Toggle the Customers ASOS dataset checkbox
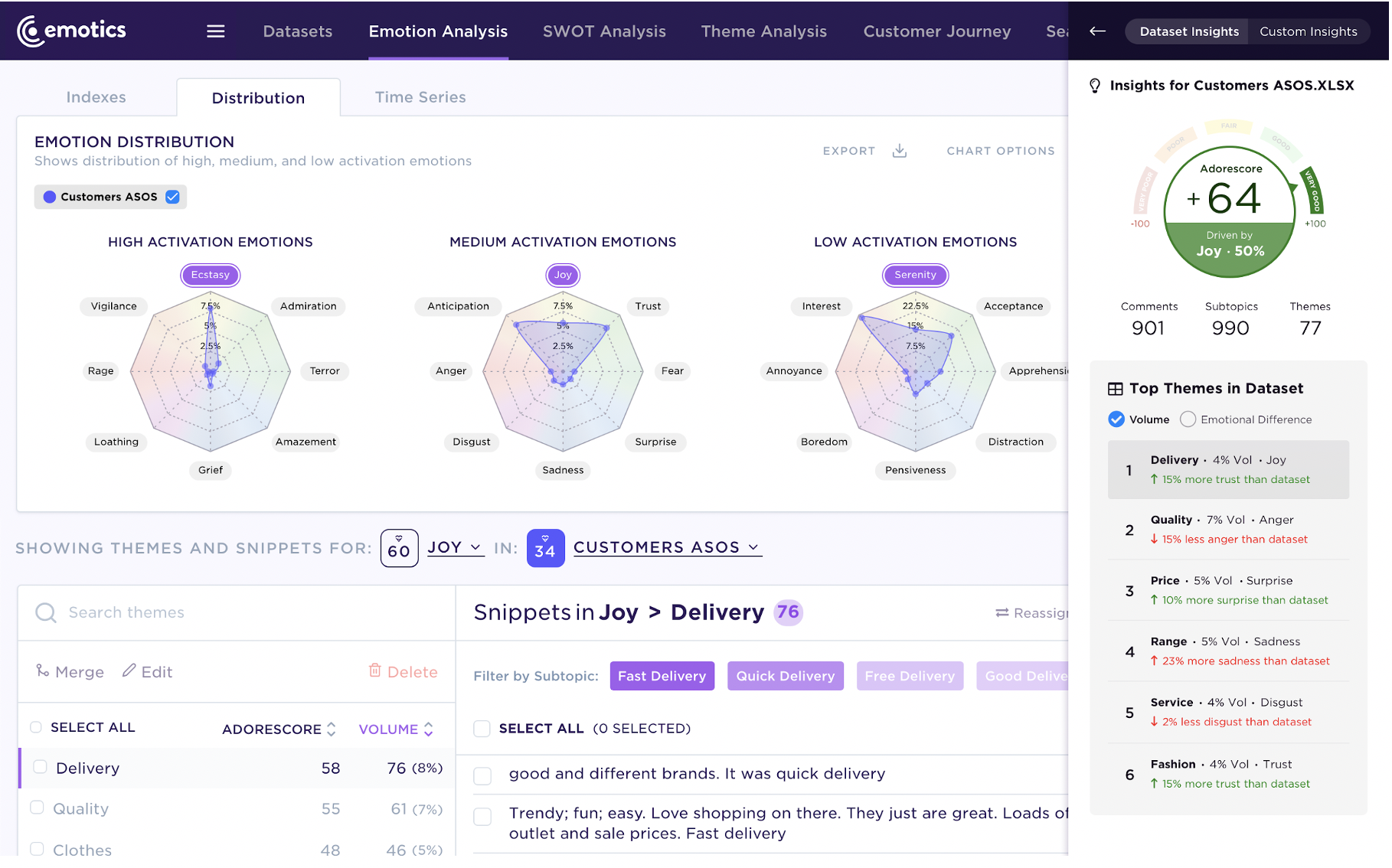This screenshot has width=1392, height=868. coord(173,197)
